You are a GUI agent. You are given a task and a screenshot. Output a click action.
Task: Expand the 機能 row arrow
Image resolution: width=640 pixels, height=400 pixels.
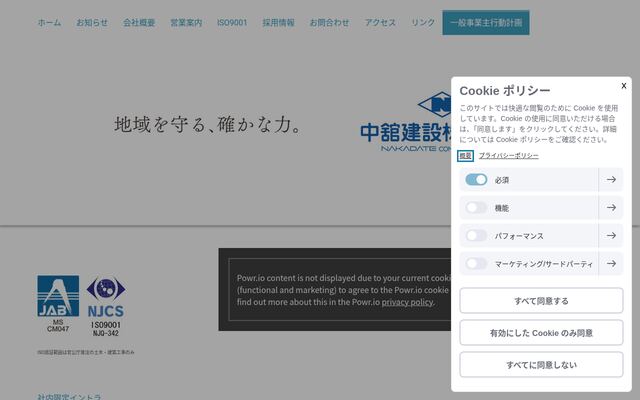611,208
